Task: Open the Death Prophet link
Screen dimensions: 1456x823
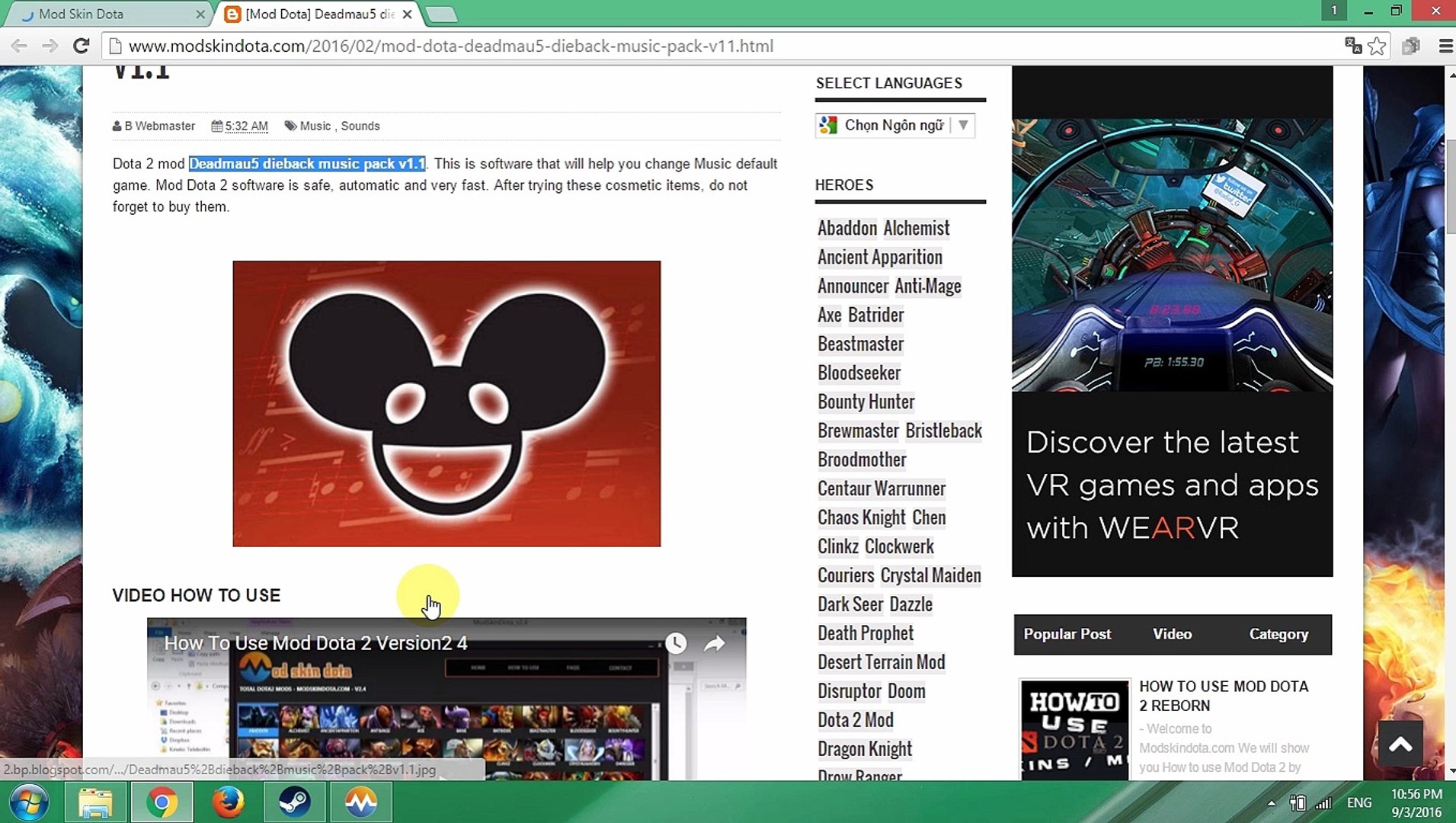Action: (866, 633)
